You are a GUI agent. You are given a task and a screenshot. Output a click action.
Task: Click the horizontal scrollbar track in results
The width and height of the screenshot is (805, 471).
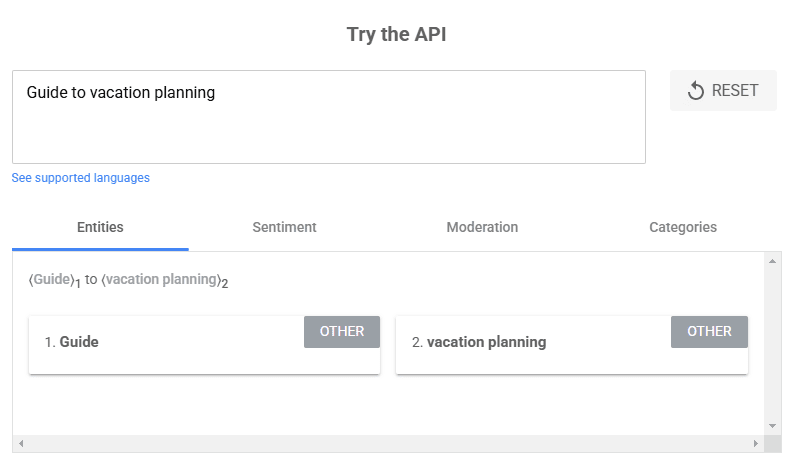[x=388, y=443]
